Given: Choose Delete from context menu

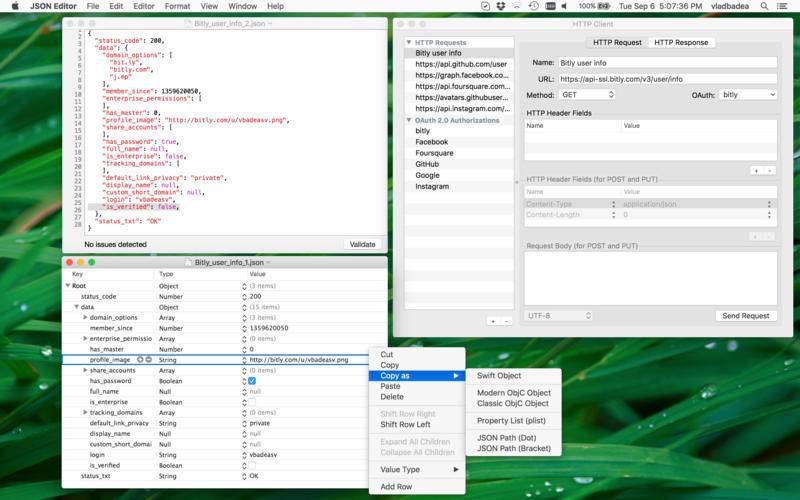Looking at the screenshot, I should (392, 396).
